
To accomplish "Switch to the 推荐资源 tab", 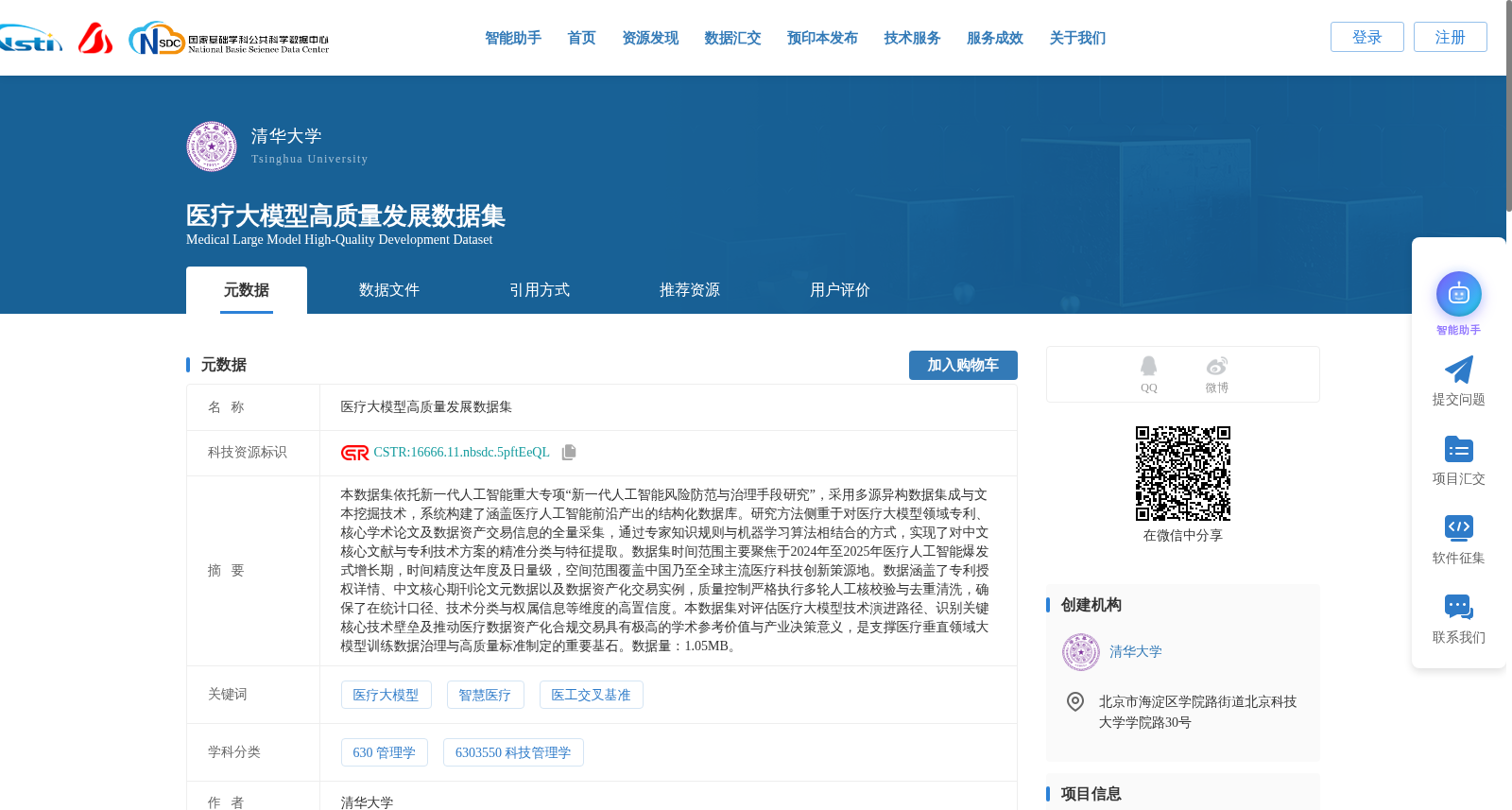I will (x=690, y=290).
